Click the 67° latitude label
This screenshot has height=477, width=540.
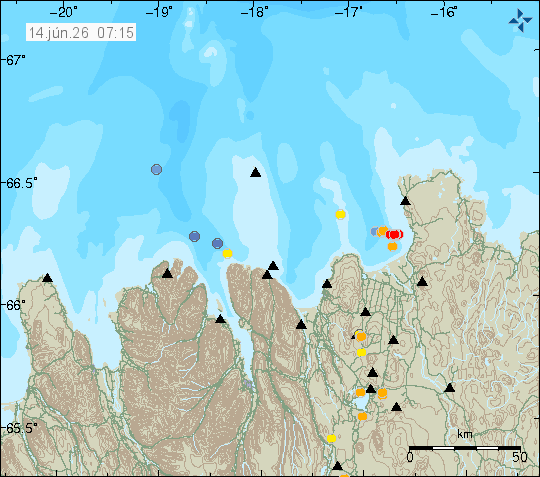[x=16, y=60]
